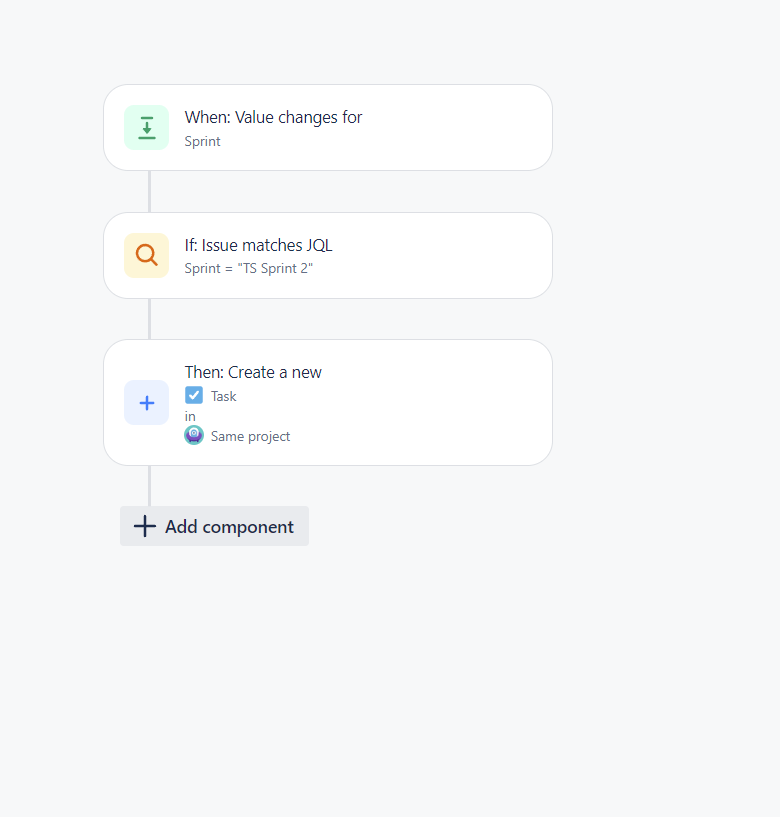
Task: Click the Same project label
Action: coord(250,436)
